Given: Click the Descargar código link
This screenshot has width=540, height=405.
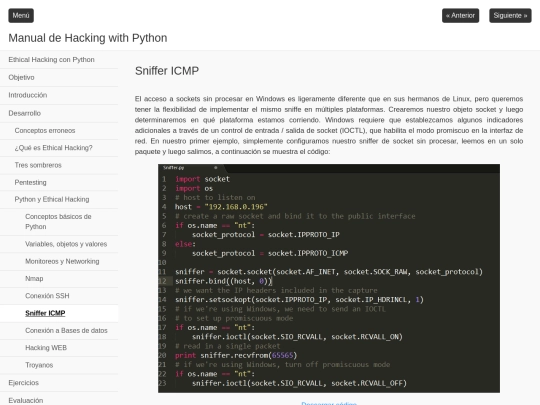Looking at the screenshot, I should 329,403.
